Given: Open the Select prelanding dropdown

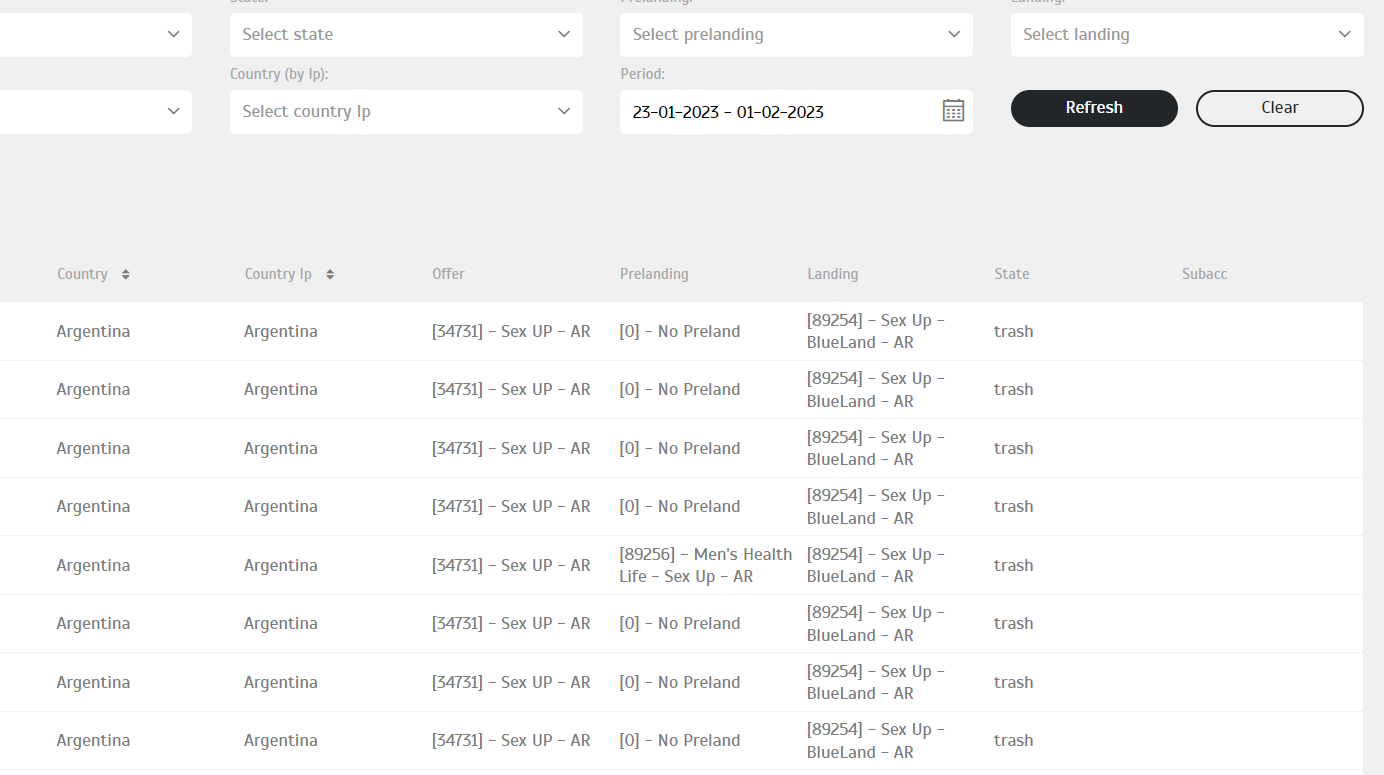Looking at the screenshot, I should (x=796, y=34).
